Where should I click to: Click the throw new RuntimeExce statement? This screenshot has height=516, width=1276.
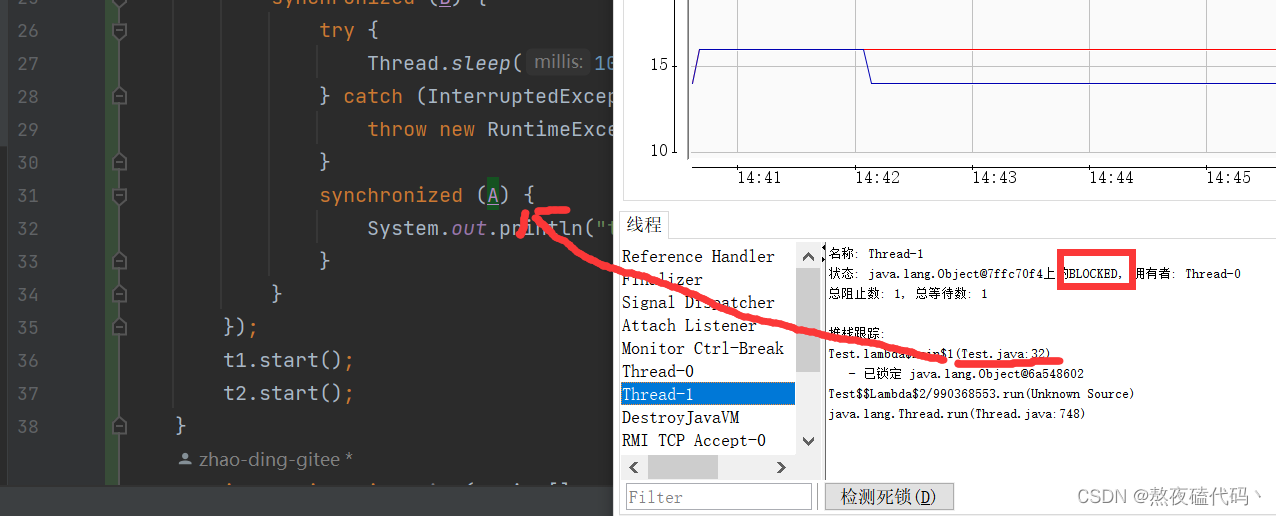click(x=490, y=129)
